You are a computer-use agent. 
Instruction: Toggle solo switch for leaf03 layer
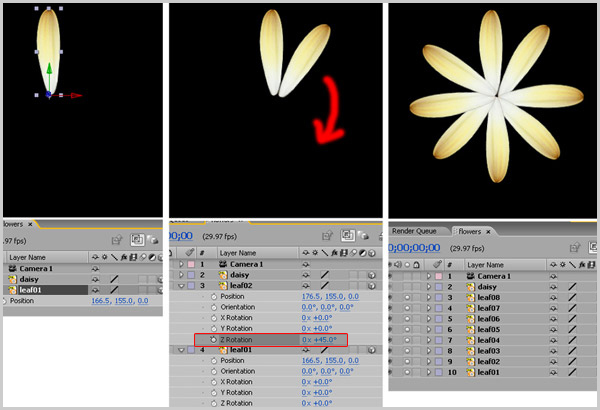pos(408,351)
